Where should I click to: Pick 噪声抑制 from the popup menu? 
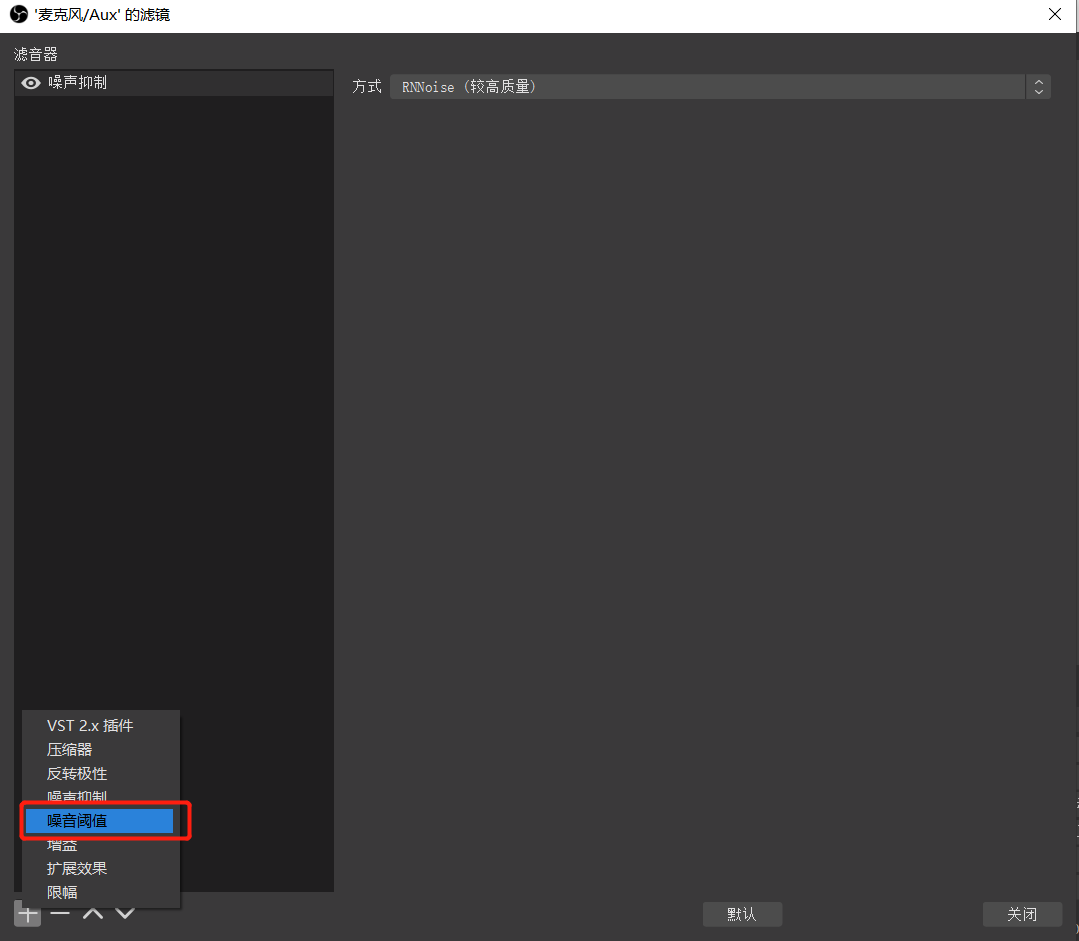(x=77, y=796)
